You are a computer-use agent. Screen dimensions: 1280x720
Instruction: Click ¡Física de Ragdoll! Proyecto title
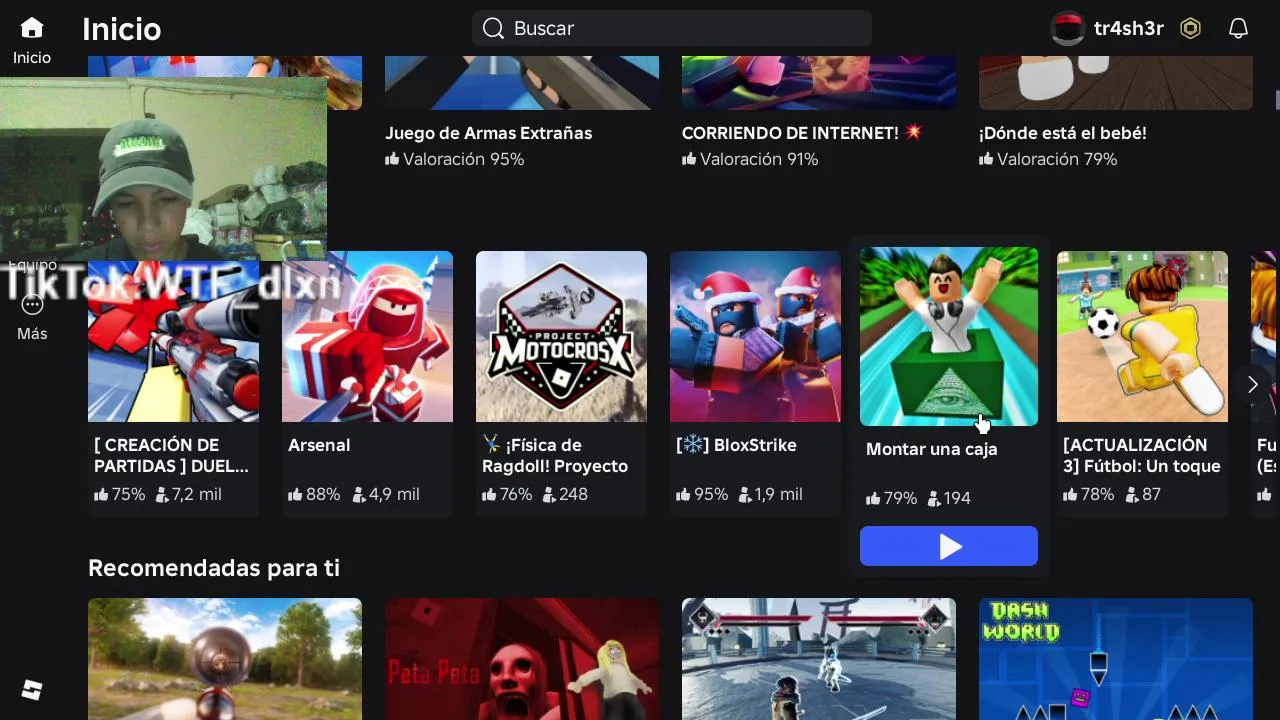click(555, 455)
